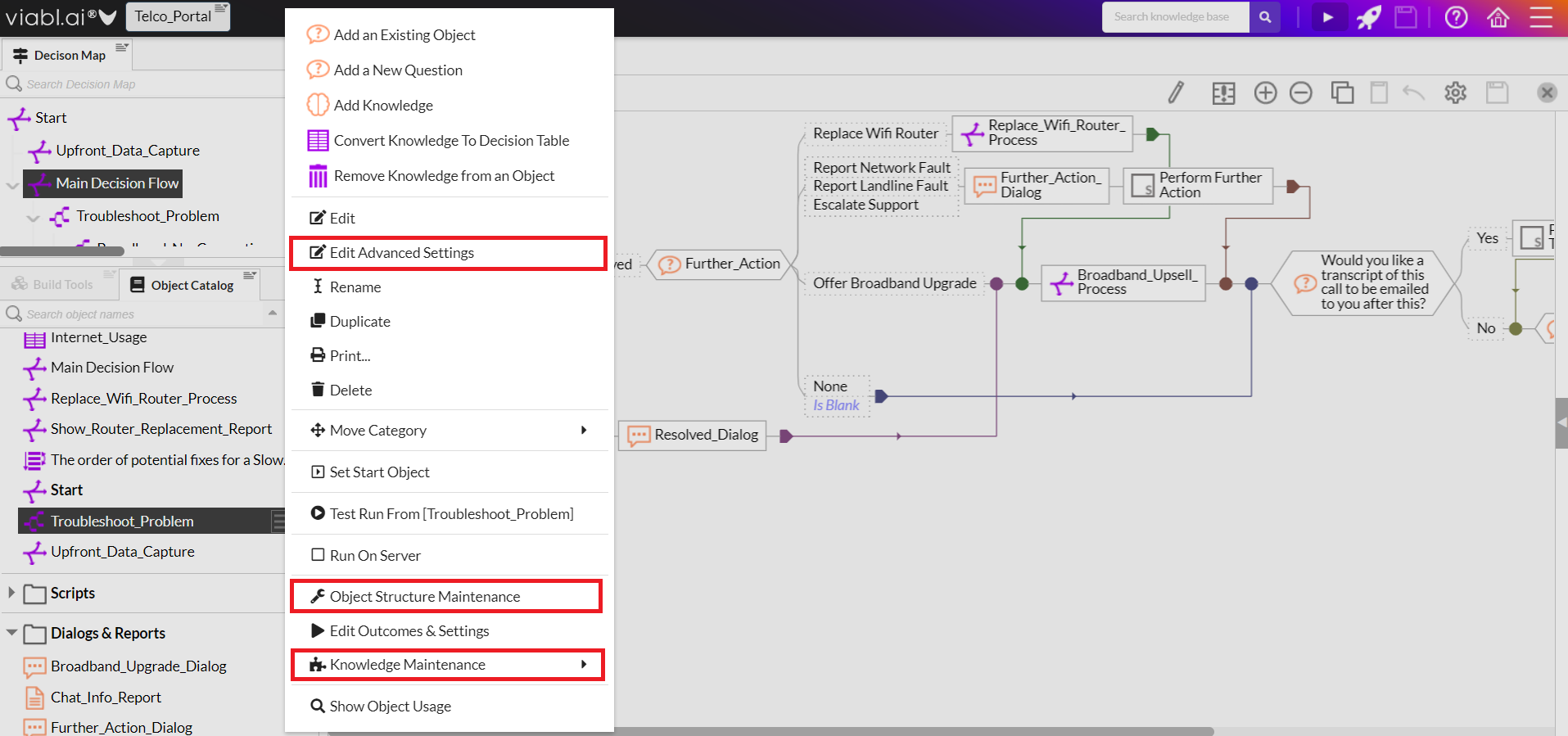Collapse the Dialogs & Reports folder

11,633
